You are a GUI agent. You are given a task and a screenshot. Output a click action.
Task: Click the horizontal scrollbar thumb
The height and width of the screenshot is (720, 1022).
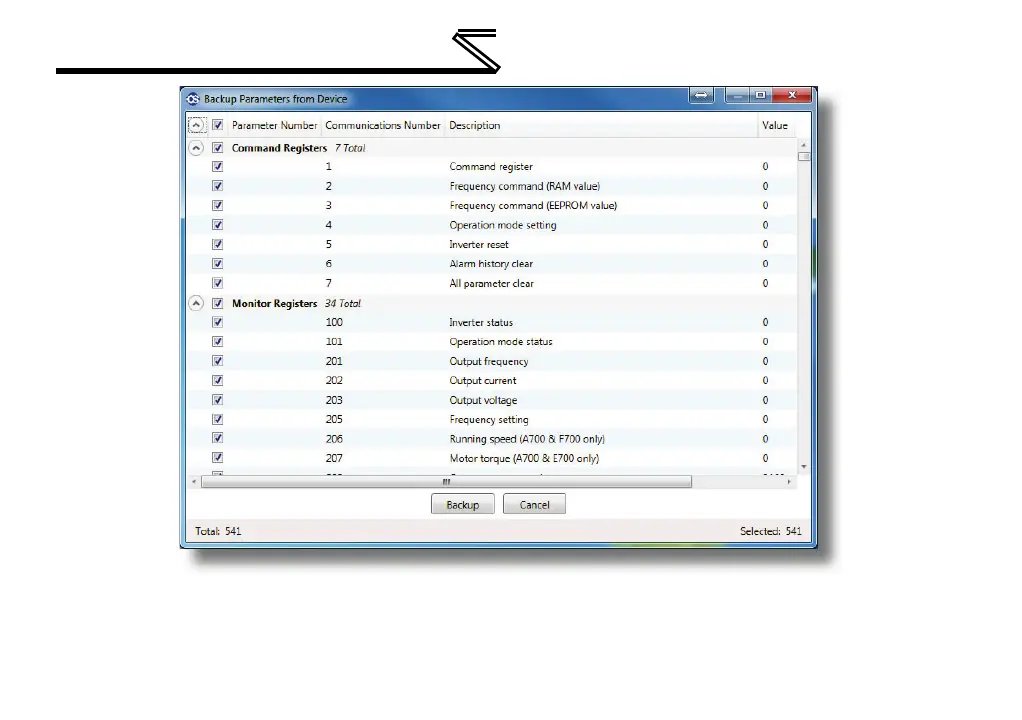pos(446,481)
